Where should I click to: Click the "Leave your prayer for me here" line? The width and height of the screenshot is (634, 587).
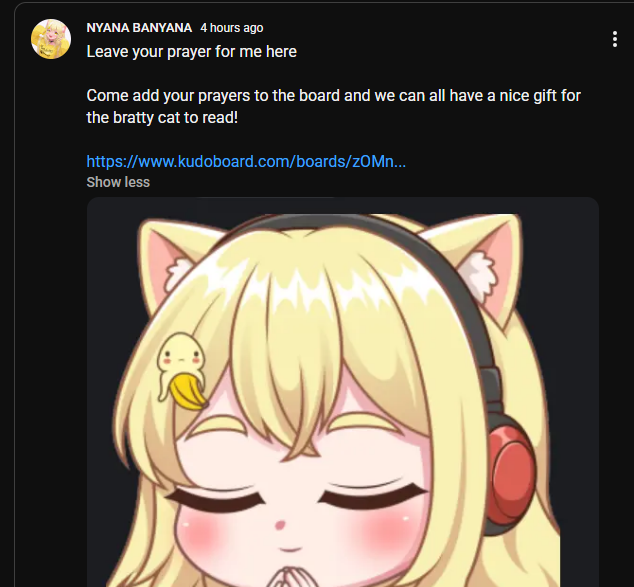pyautogui.click(x=192, y=52)
